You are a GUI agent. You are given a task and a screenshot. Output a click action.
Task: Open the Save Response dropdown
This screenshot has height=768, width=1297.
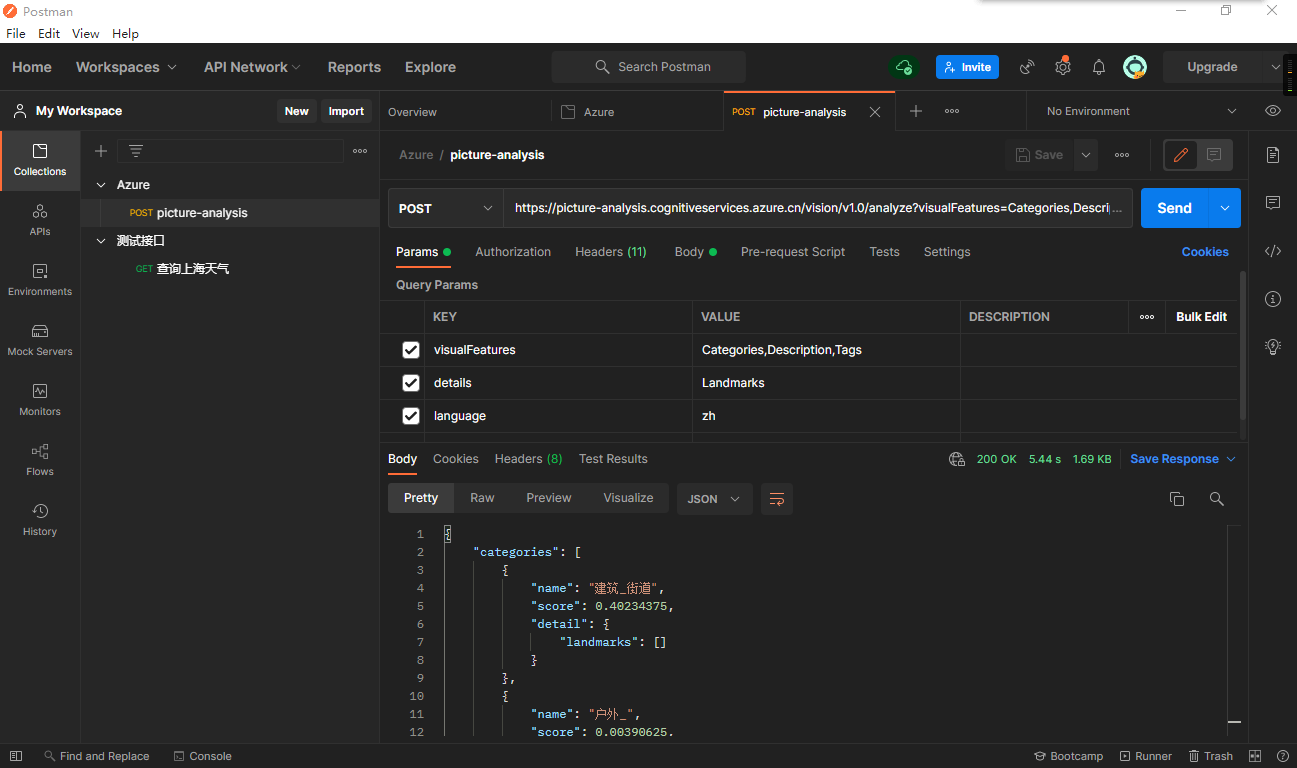1183,459
